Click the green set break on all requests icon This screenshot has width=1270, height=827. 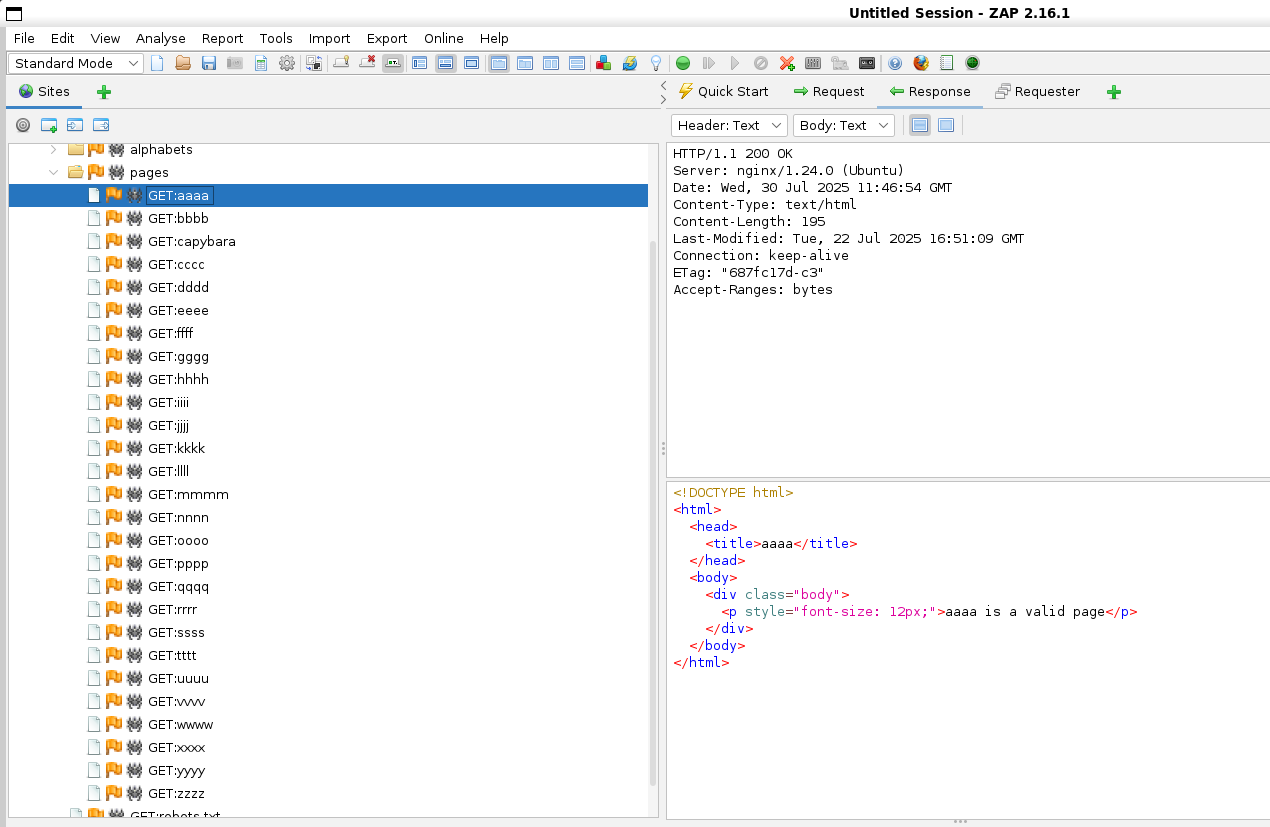pos(683,63)
